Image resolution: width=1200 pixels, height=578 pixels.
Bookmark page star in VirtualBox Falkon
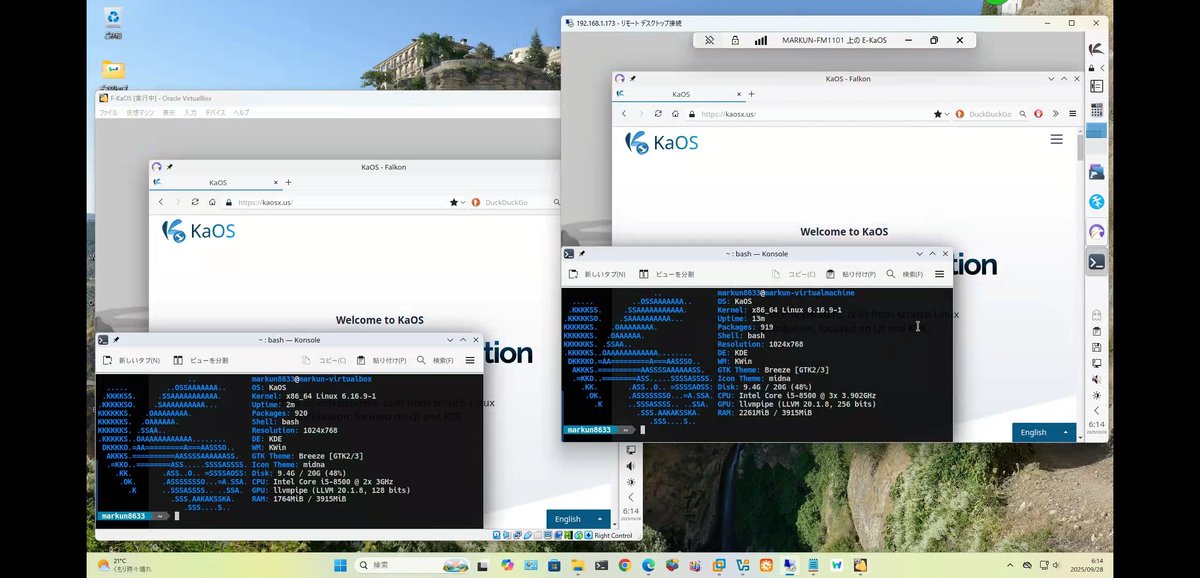[453, 202]
